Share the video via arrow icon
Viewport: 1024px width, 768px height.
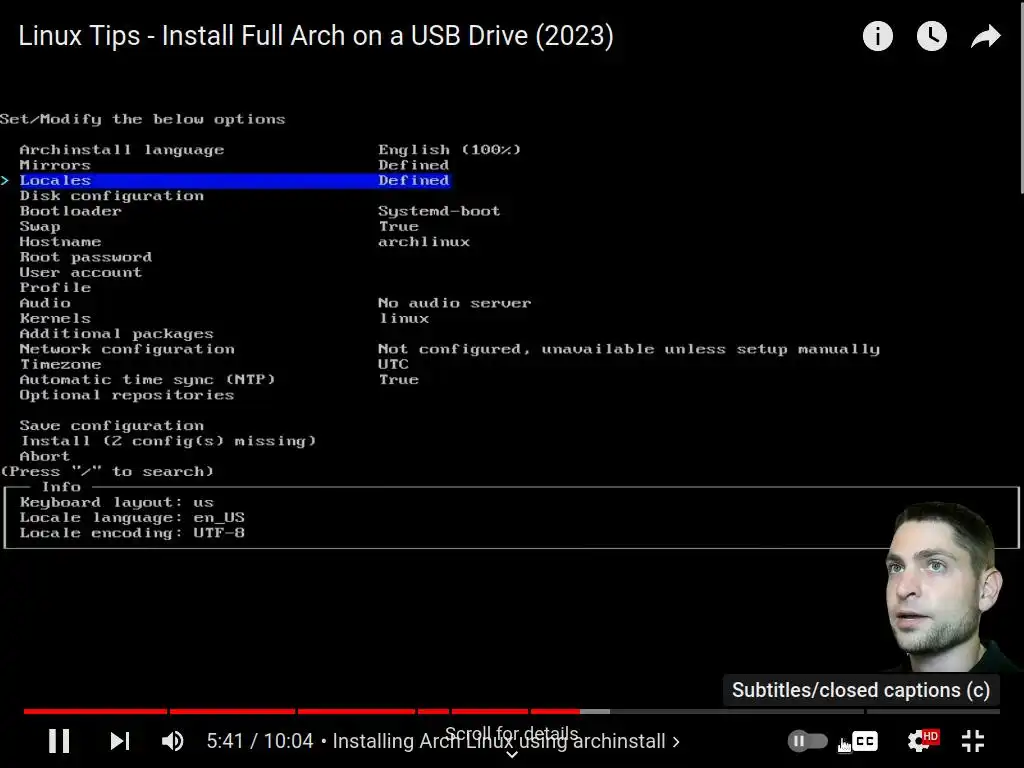(x=985, y=36)
